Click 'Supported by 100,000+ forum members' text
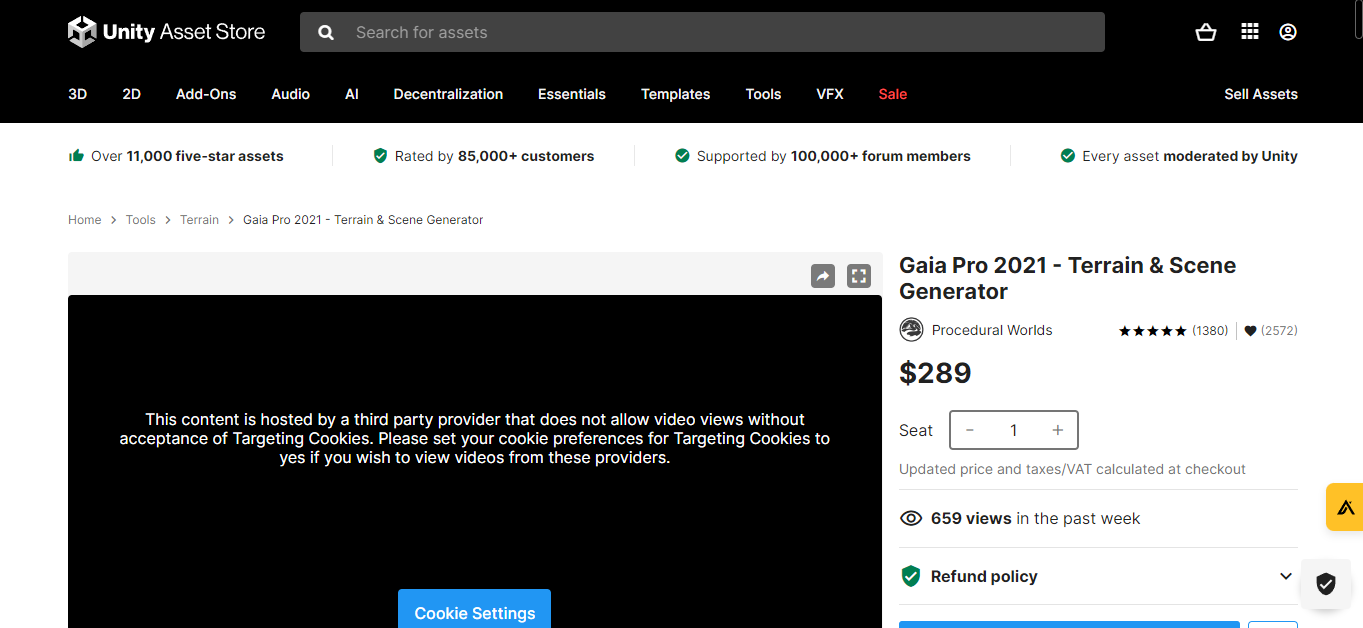Screen dimensions: 1363x628 tap(834, 156)
